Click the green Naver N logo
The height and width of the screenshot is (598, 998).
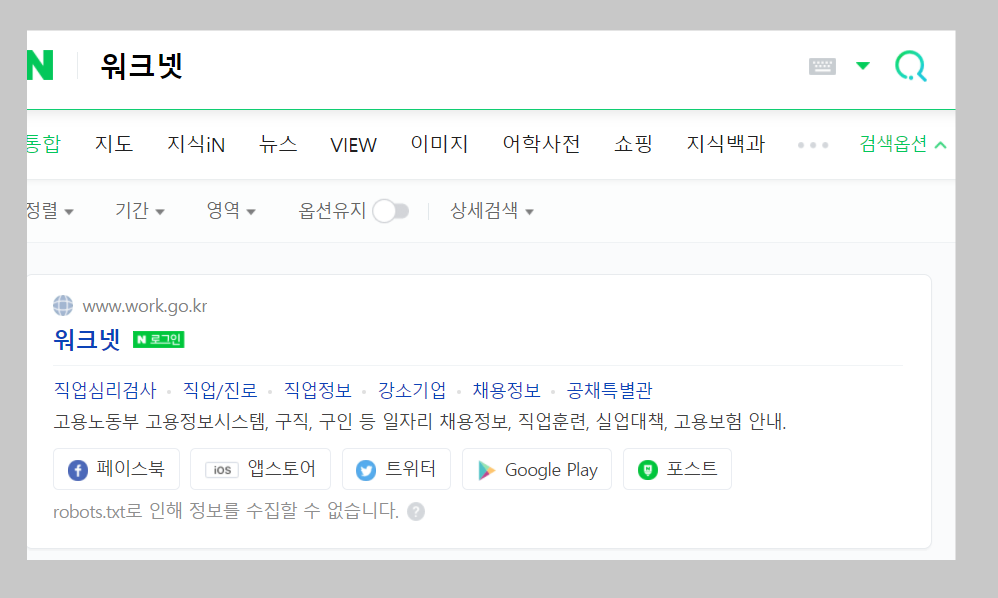40,66
